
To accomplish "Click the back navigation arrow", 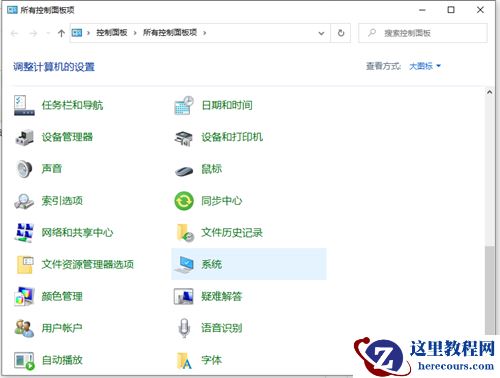I will click(14, 33).
